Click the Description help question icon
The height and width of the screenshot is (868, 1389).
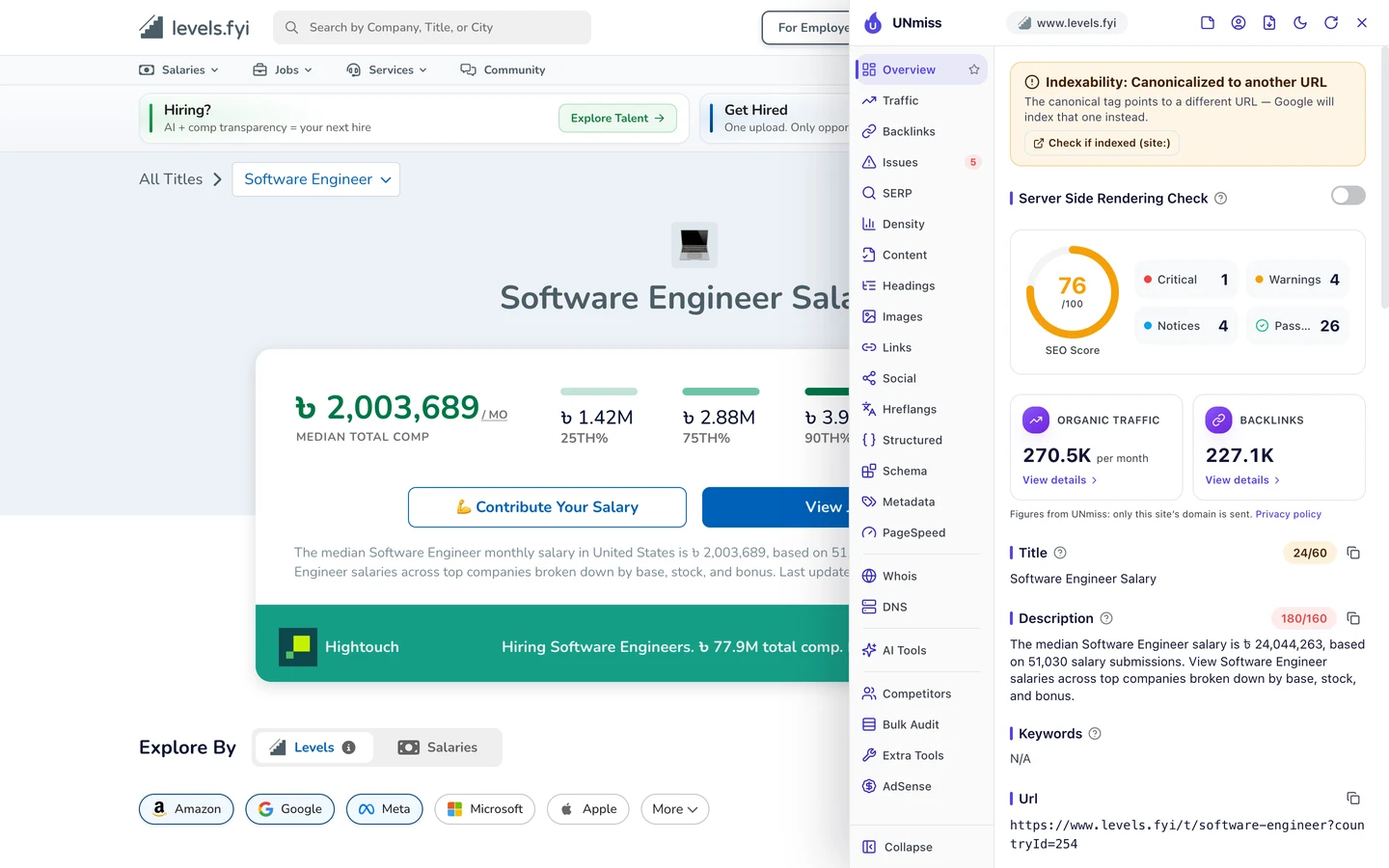(1106, 618)
